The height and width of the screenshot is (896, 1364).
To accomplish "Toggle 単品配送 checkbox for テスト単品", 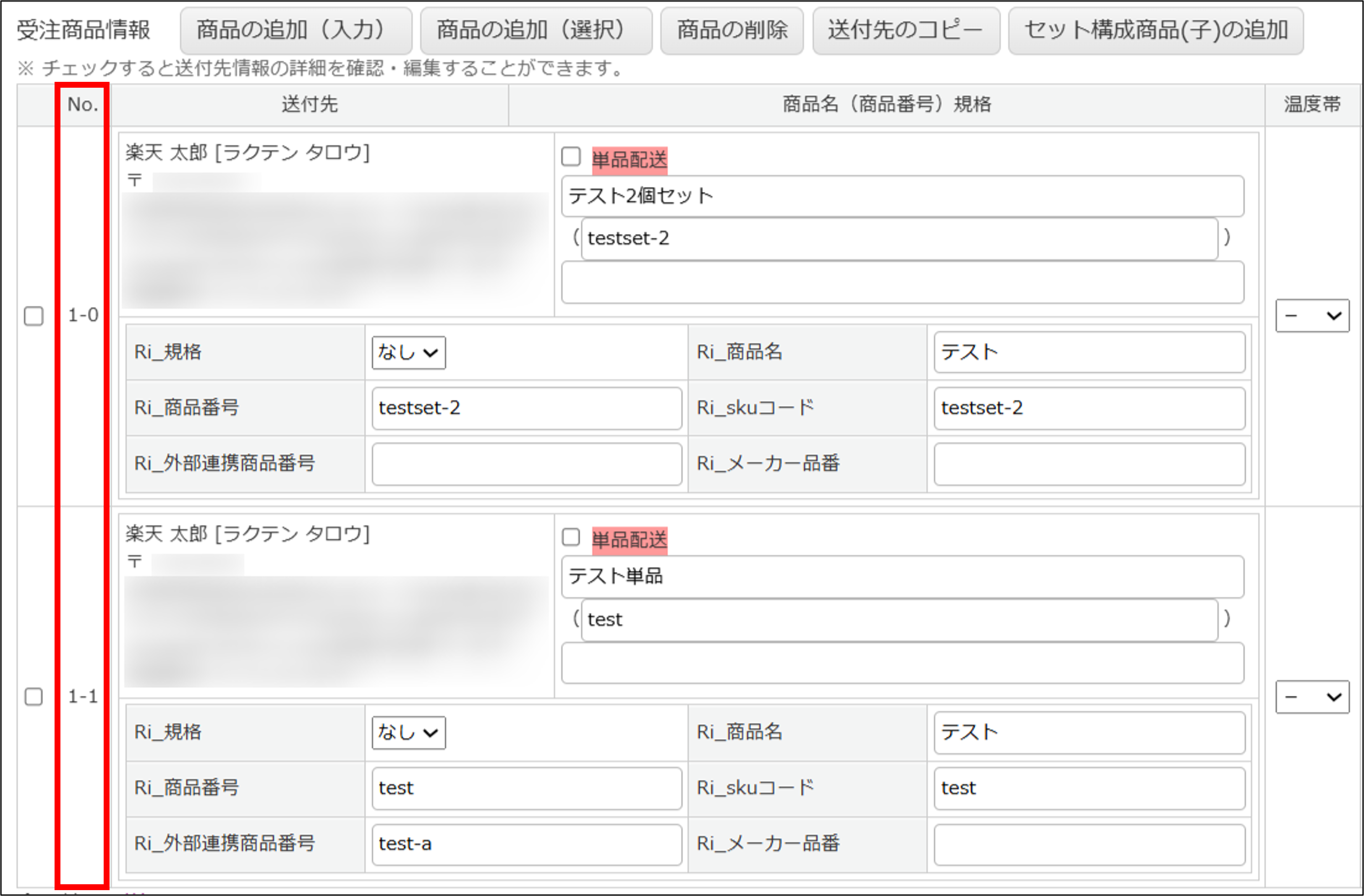I will coord(571,537).
